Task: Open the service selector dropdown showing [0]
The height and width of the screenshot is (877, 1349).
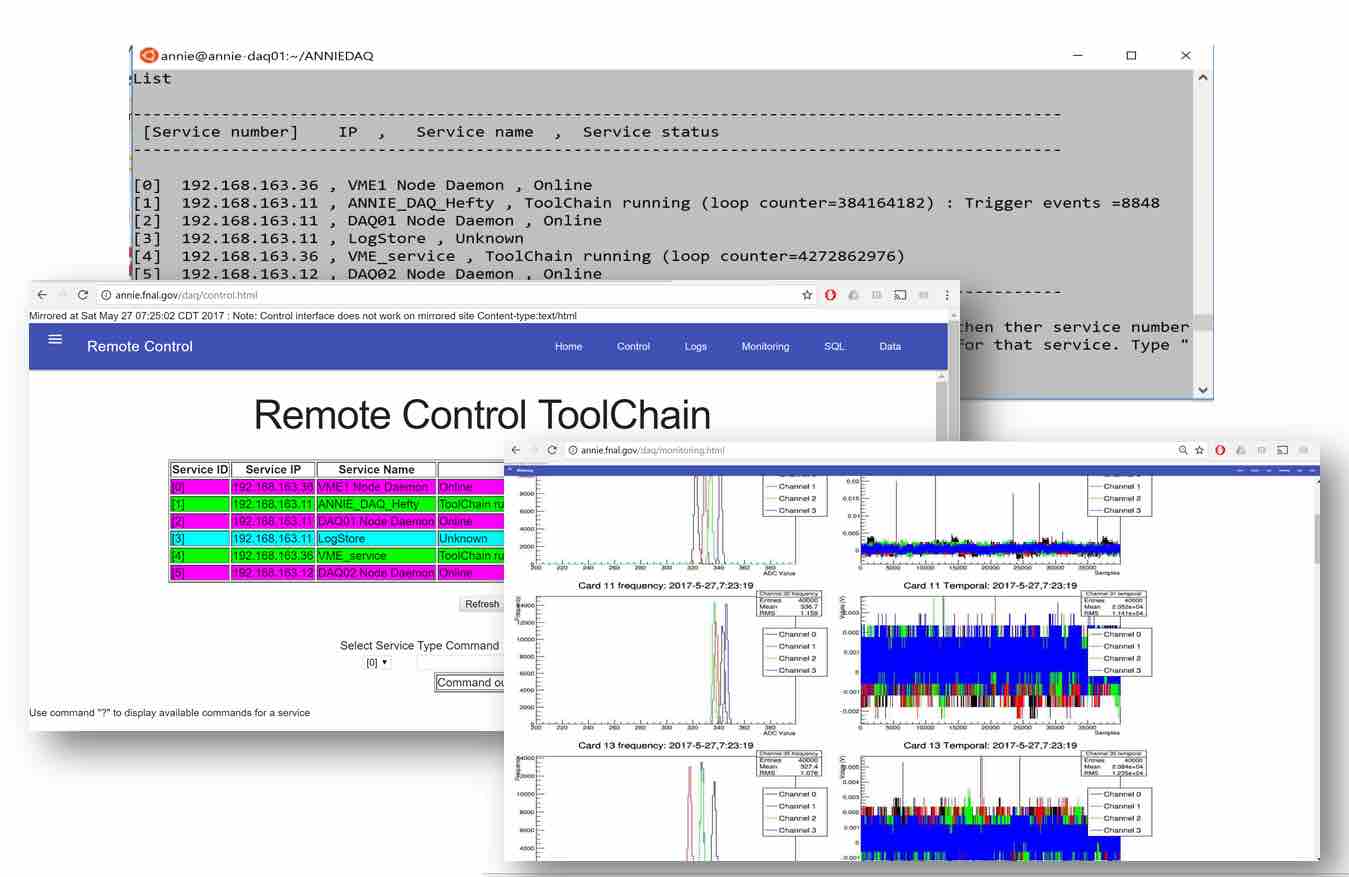Action: (378, 662)
